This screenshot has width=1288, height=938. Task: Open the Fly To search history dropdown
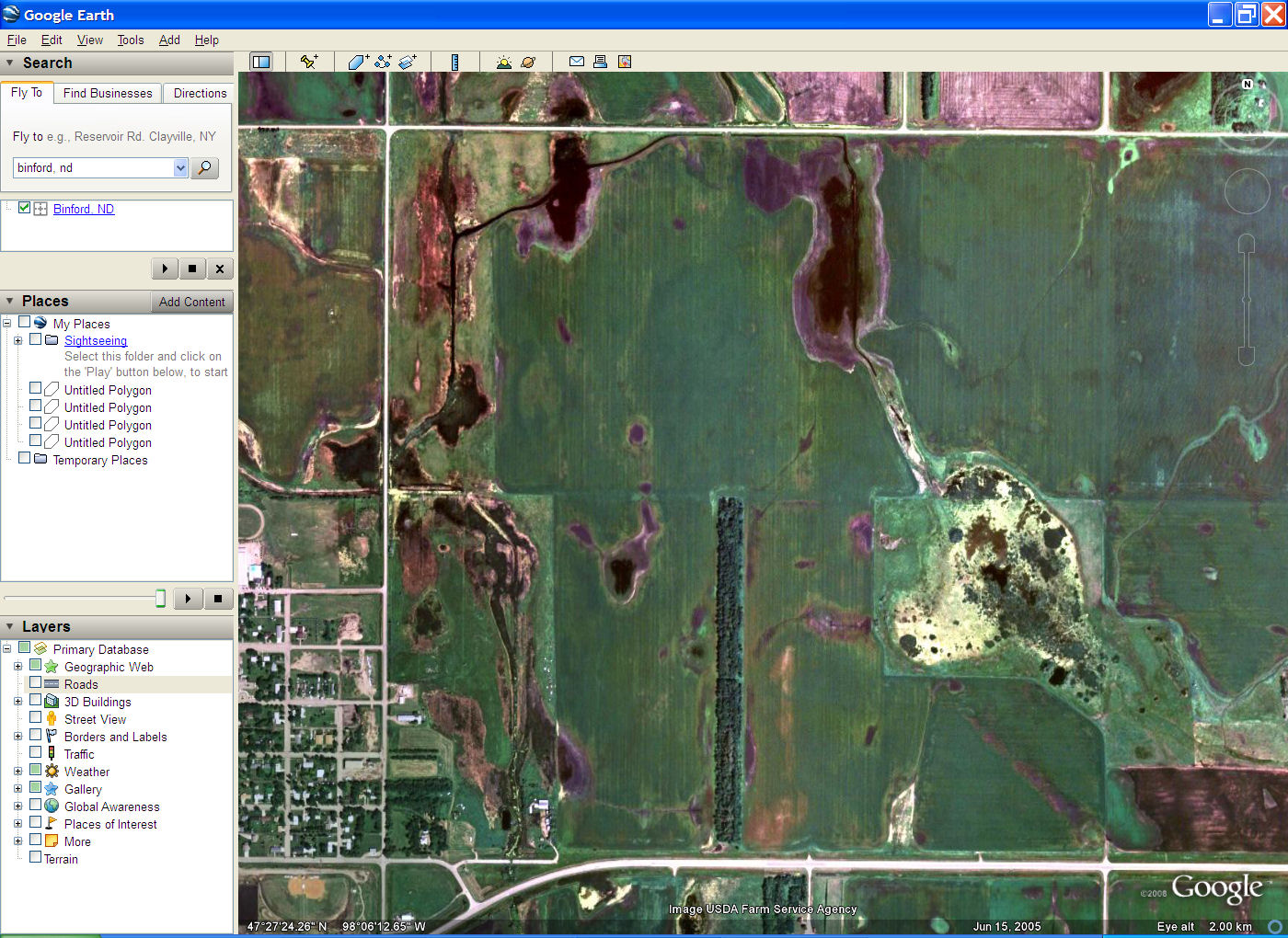[x=180, y=167]
